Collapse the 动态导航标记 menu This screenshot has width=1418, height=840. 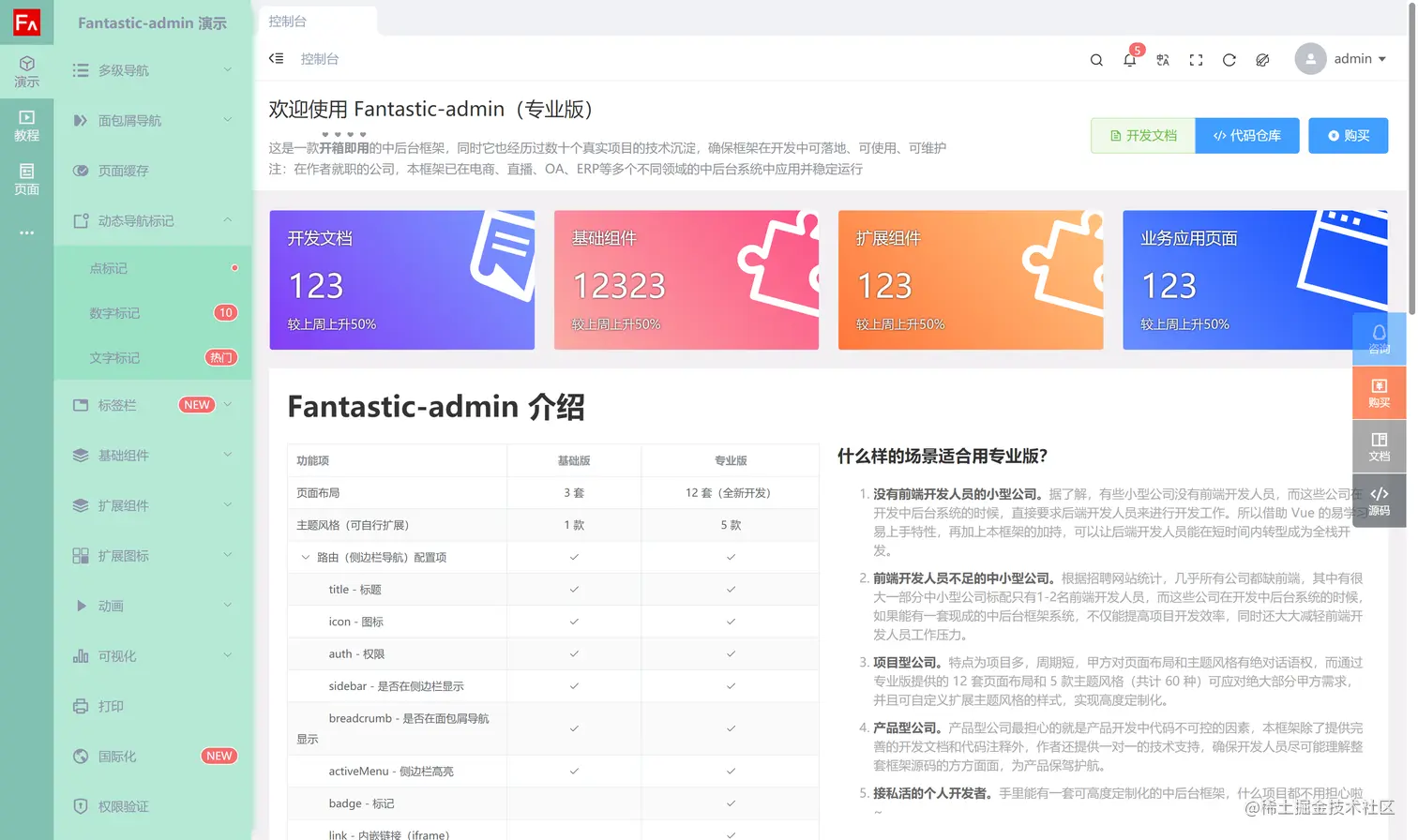click(x=153, y=220)
